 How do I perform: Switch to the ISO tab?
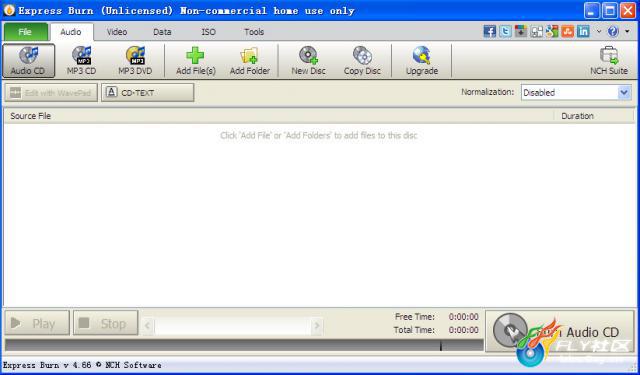[x=208, y=32]
